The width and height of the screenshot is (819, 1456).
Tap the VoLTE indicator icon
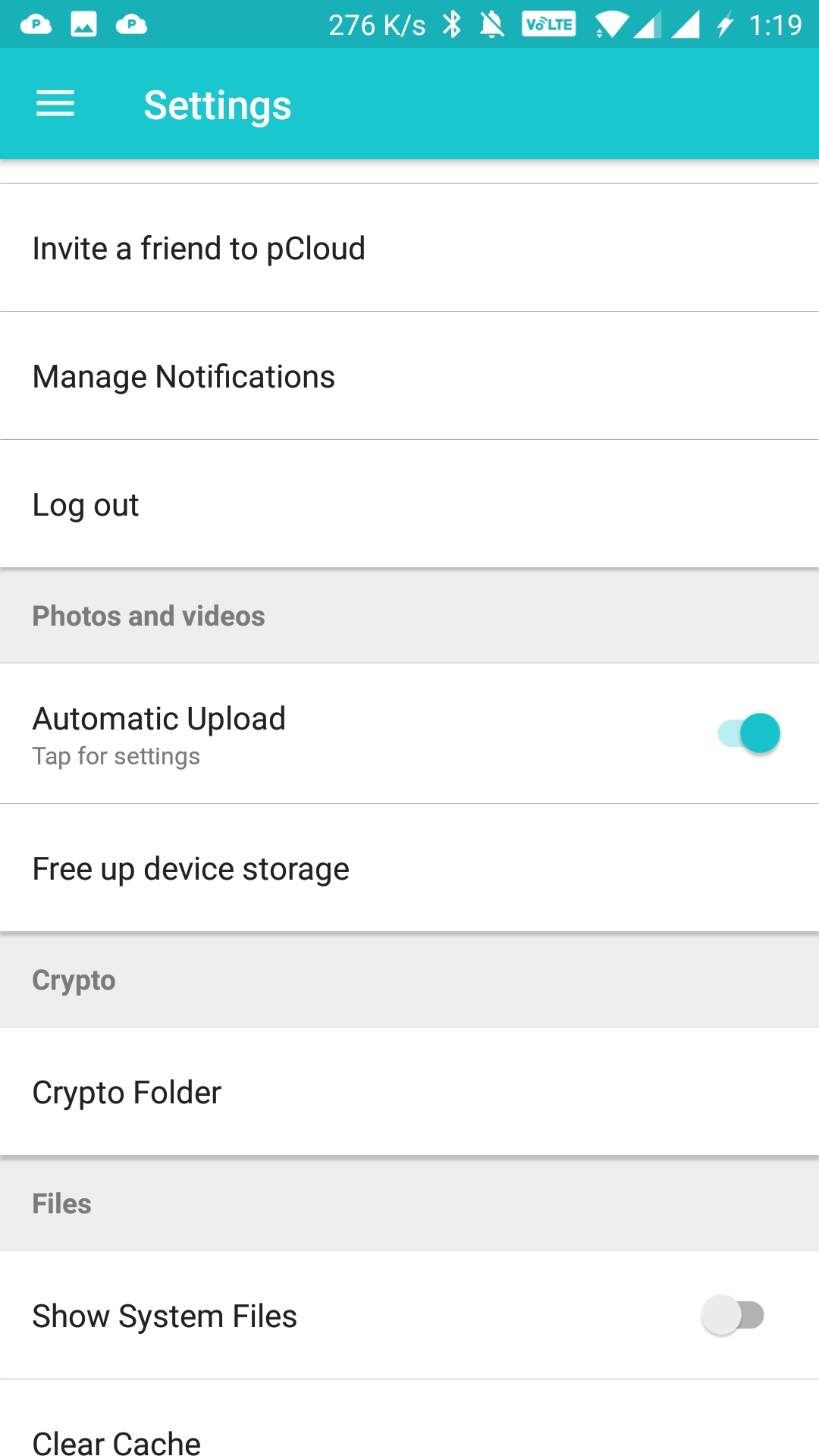548,25
